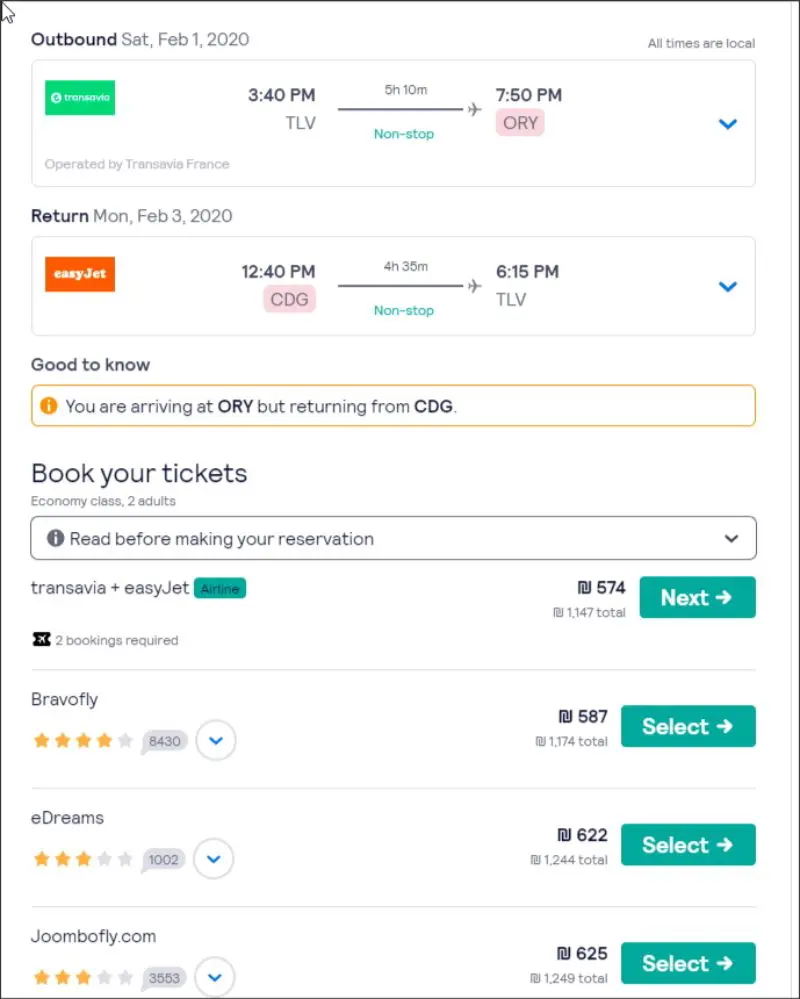Click the info icon beside Read before making reservation
Image resolution: width=800 pixels, height=999 pixels.
click(56, 538)
